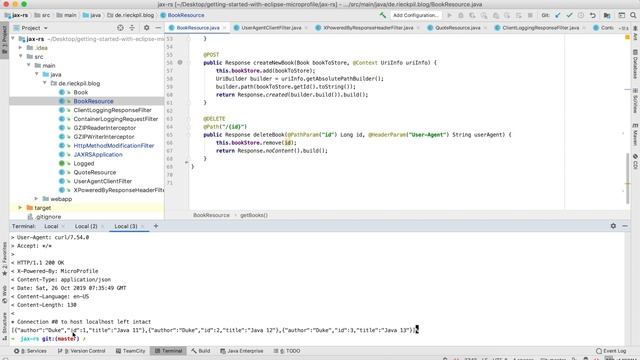Image resolution: width=640 pixels, height=360 pixels.
Task: Click the Git update project icon
Action: 558,15
